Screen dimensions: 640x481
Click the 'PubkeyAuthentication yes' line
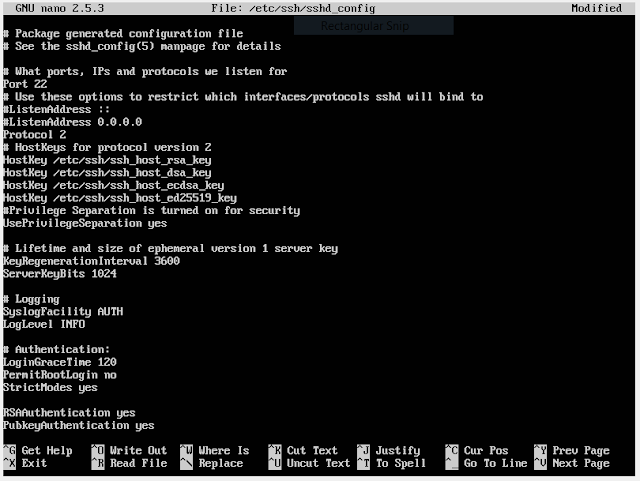tap(79, 425)
